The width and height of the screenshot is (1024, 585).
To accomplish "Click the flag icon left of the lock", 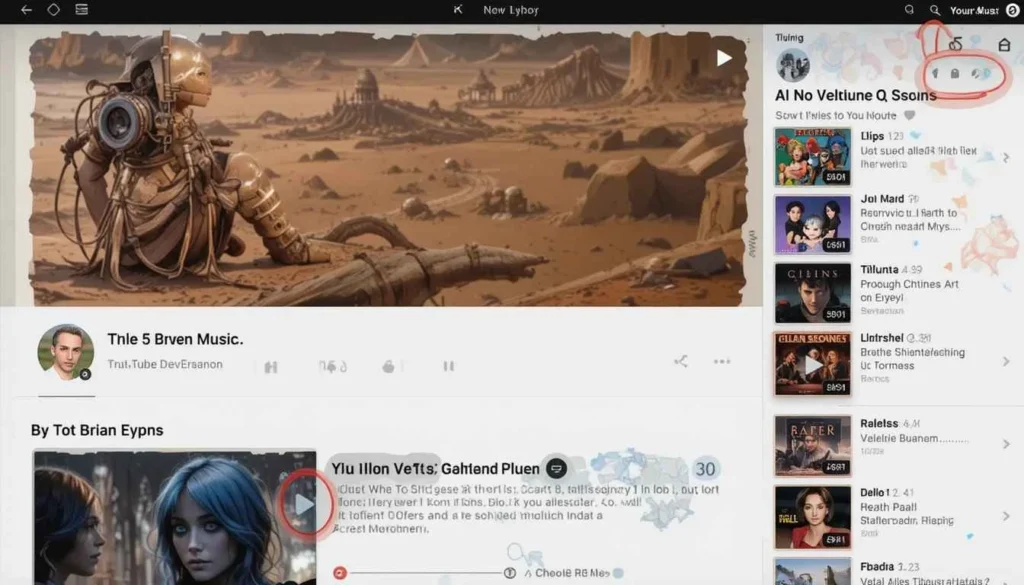I will click(935, 73).
